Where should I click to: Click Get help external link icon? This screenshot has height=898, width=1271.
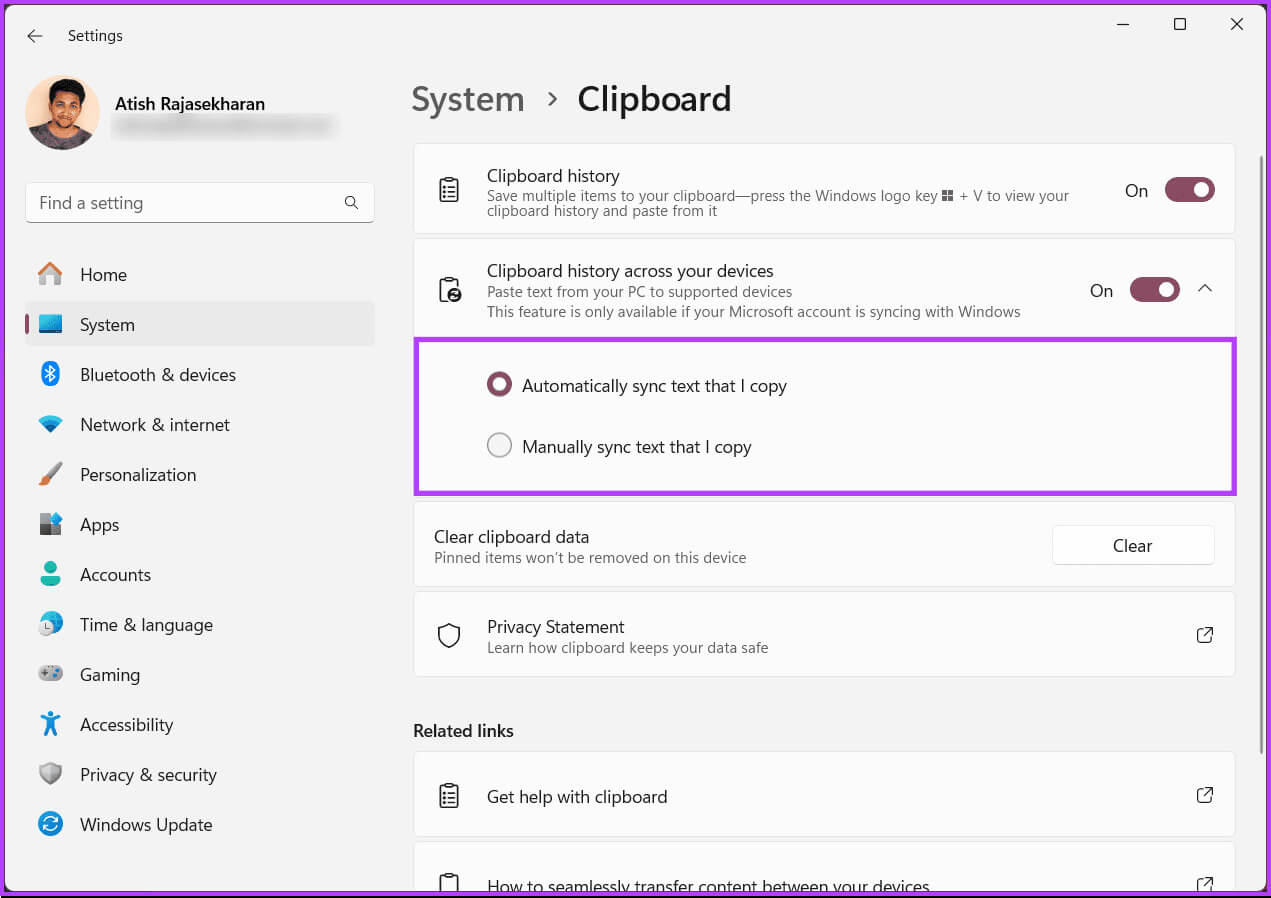point(1205,795)
